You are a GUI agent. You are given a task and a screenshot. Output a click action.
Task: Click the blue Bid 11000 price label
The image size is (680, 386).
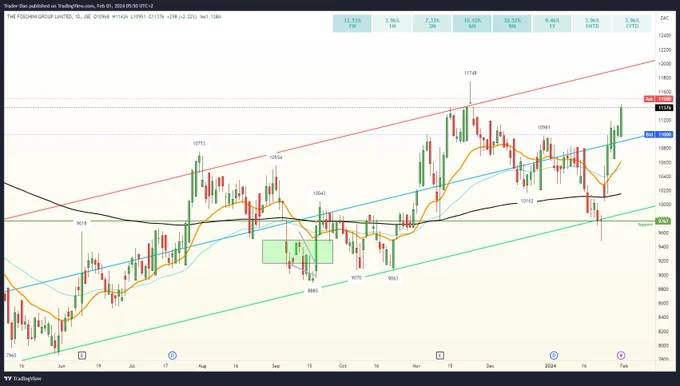[658, 134]
